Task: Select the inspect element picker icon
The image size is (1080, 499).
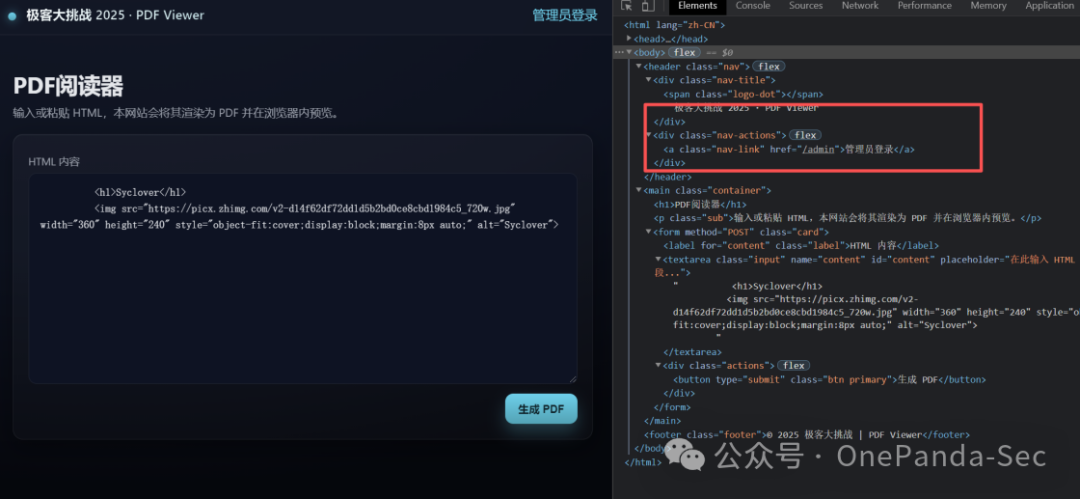Action: pos(626,6)
